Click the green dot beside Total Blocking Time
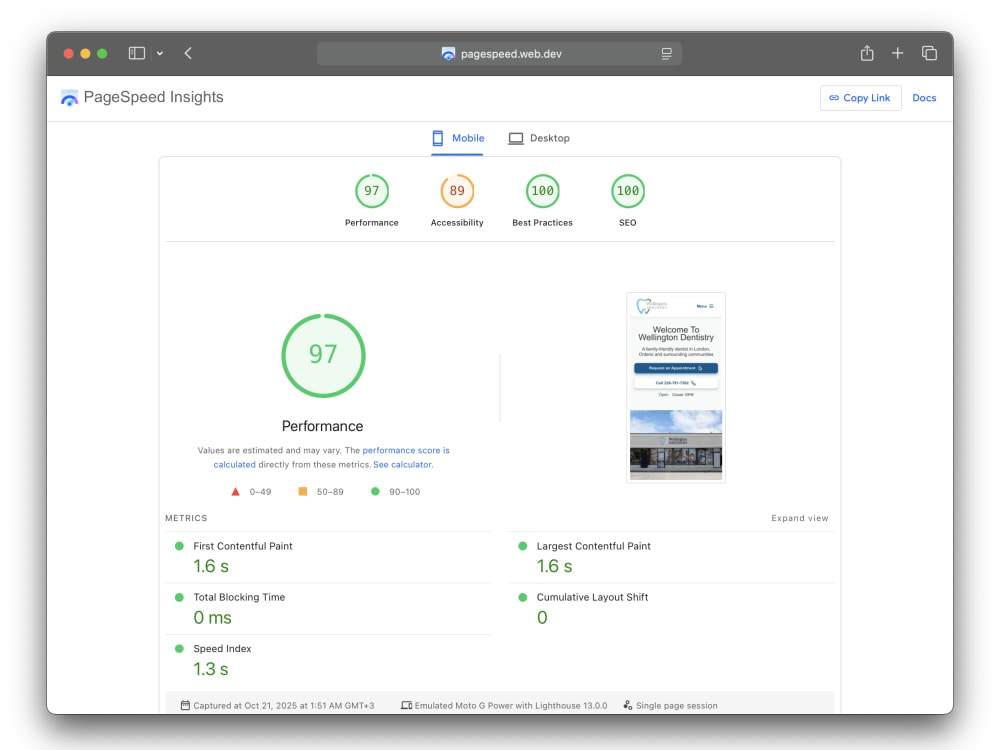 pos(179,598)
